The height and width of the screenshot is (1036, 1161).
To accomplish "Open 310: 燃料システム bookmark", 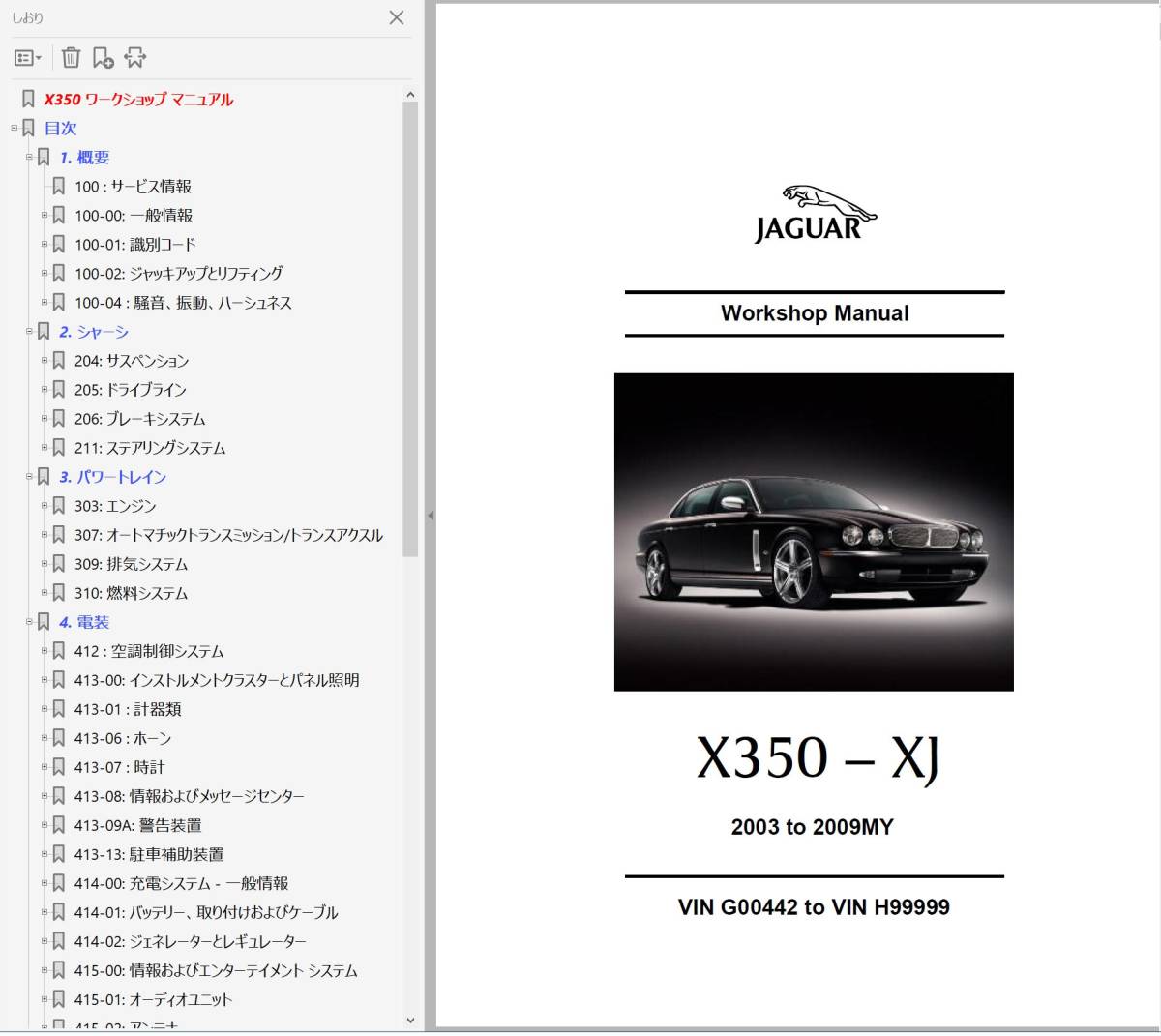I will (x=131, y=593).
